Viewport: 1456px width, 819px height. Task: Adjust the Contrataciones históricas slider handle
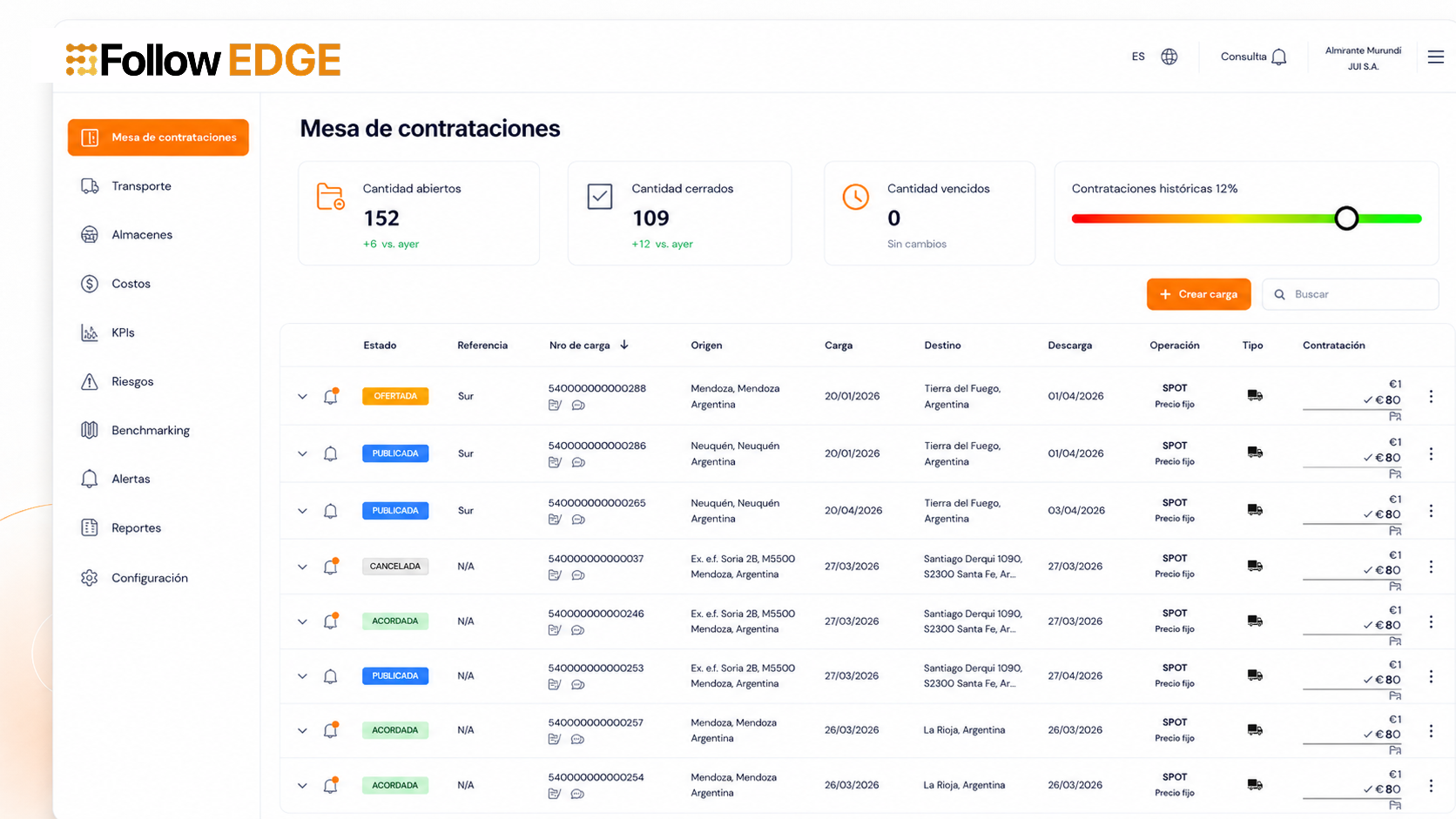(1346, 218)
